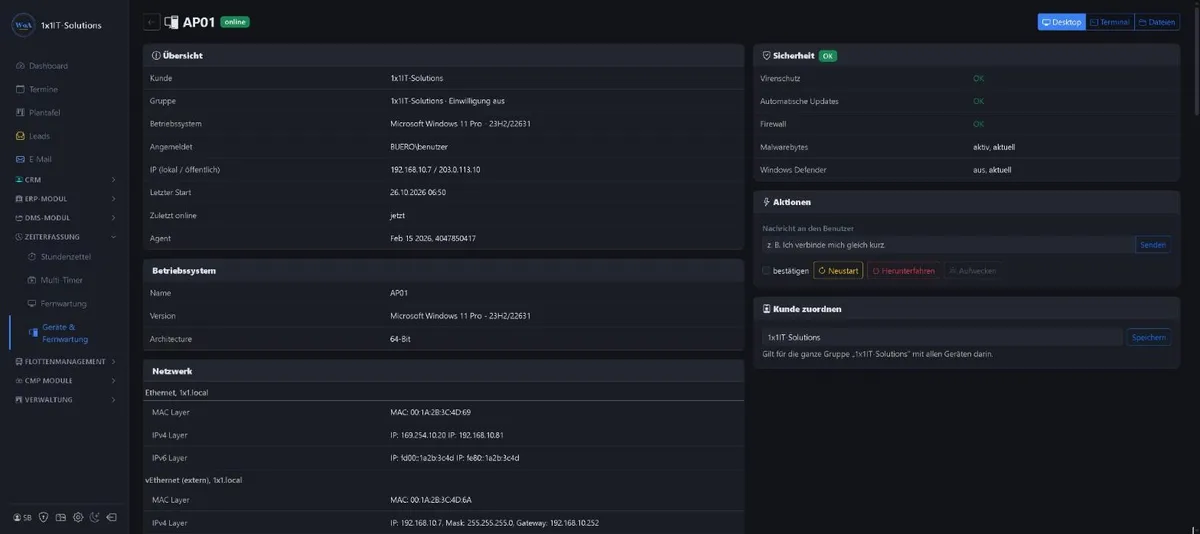
Task: Click the info icon in Übersicht header
Action: click(156, 56)
